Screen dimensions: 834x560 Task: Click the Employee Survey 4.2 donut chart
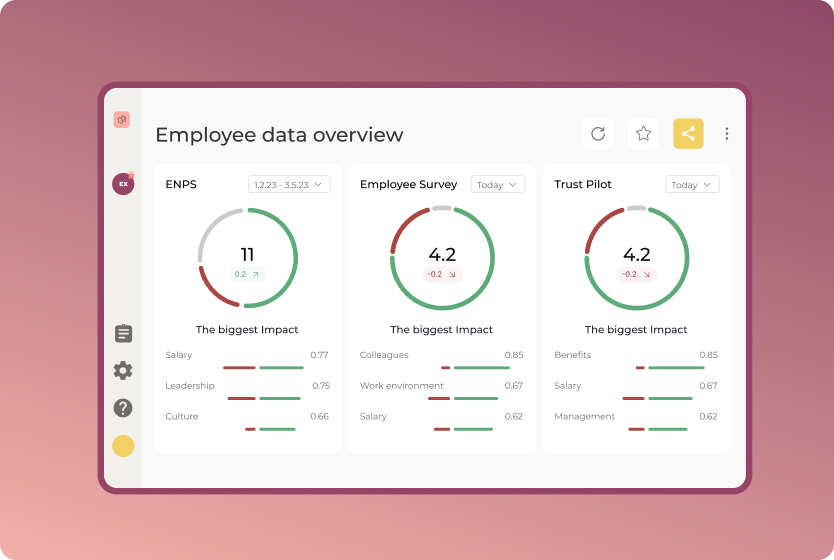tap(442, 258)
